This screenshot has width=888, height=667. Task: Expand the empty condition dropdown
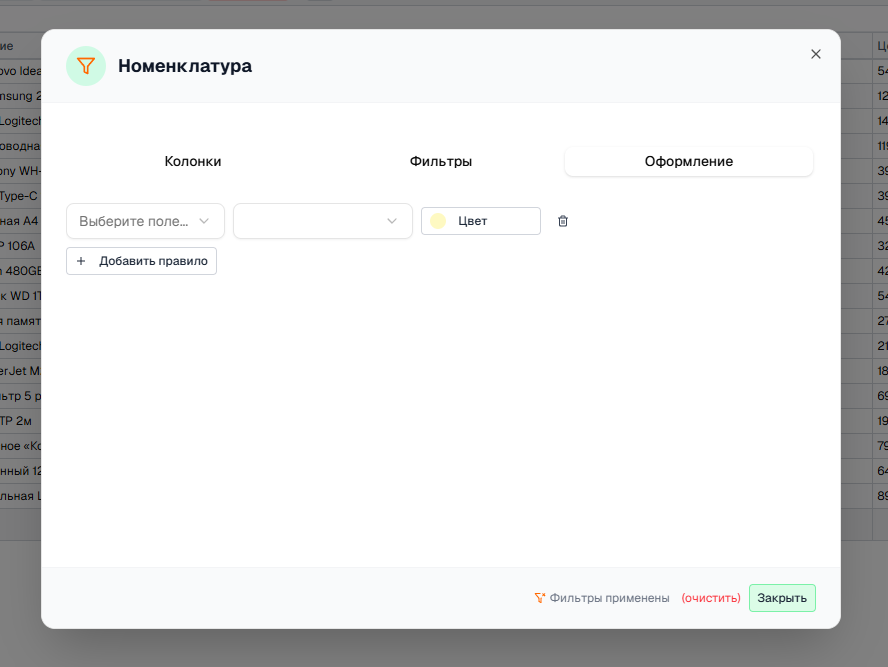(x=323, y=221)
